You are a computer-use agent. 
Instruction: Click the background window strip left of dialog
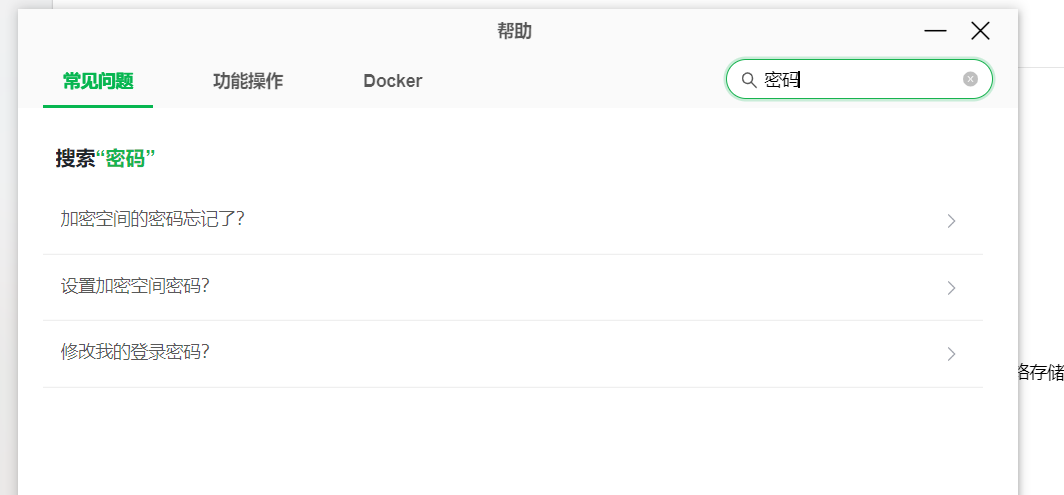[x=9, y=272]
